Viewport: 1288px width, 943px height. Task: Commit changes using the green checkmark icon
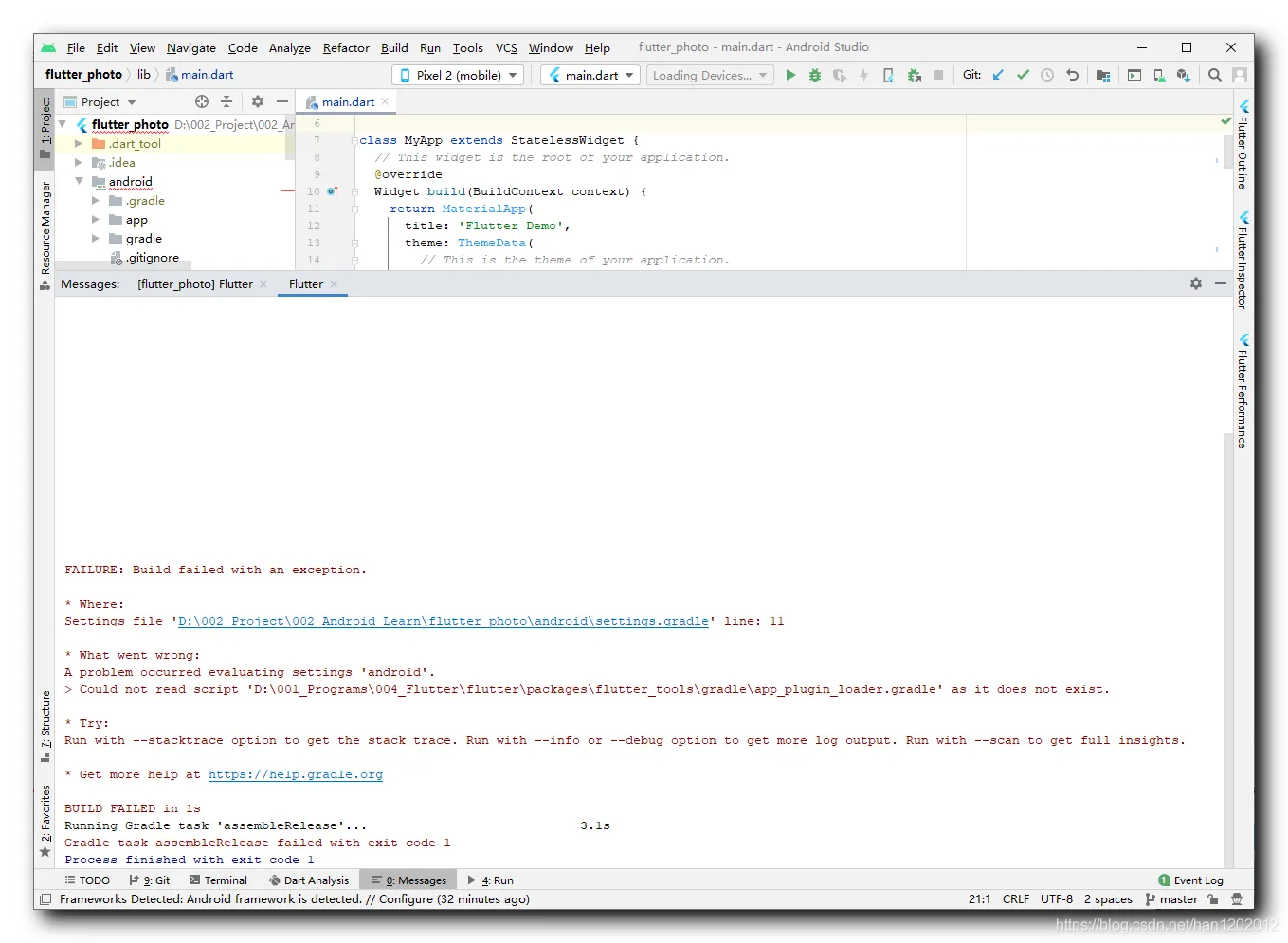(1023, 75)
